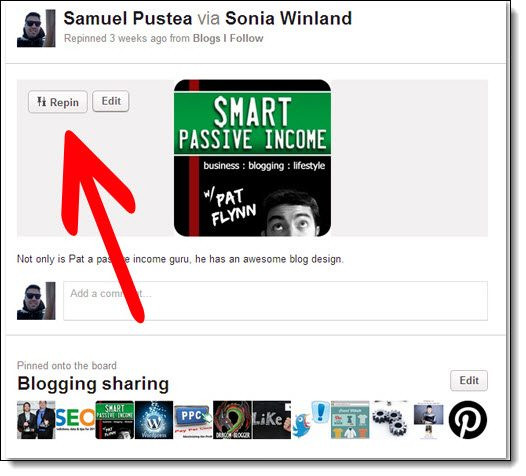Viewport: 526px width, 476px height.
Task: Open the two men in suits thumbnail
Action: [36, 420]
